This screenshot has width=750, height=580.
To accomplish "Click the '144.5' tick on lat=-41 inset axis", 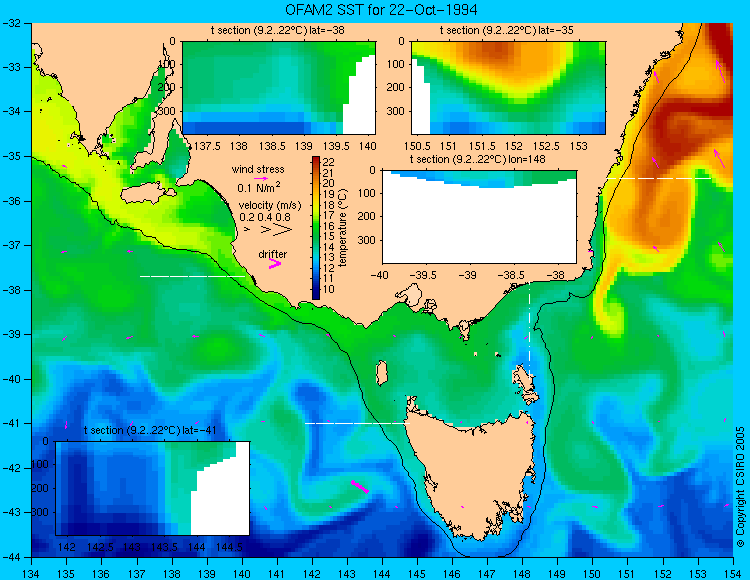I will pos(229,547).
